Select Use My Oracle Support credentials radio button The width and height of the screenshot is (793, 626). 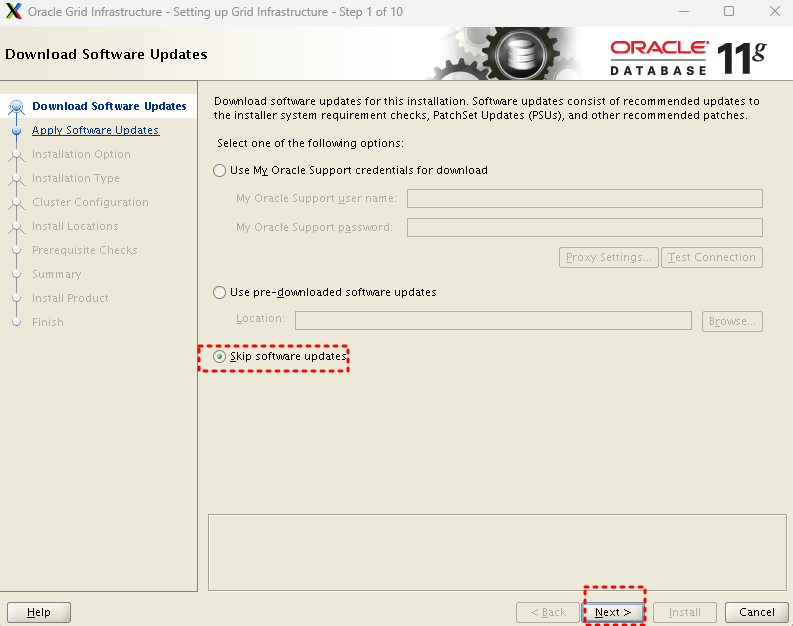point(219,170)
